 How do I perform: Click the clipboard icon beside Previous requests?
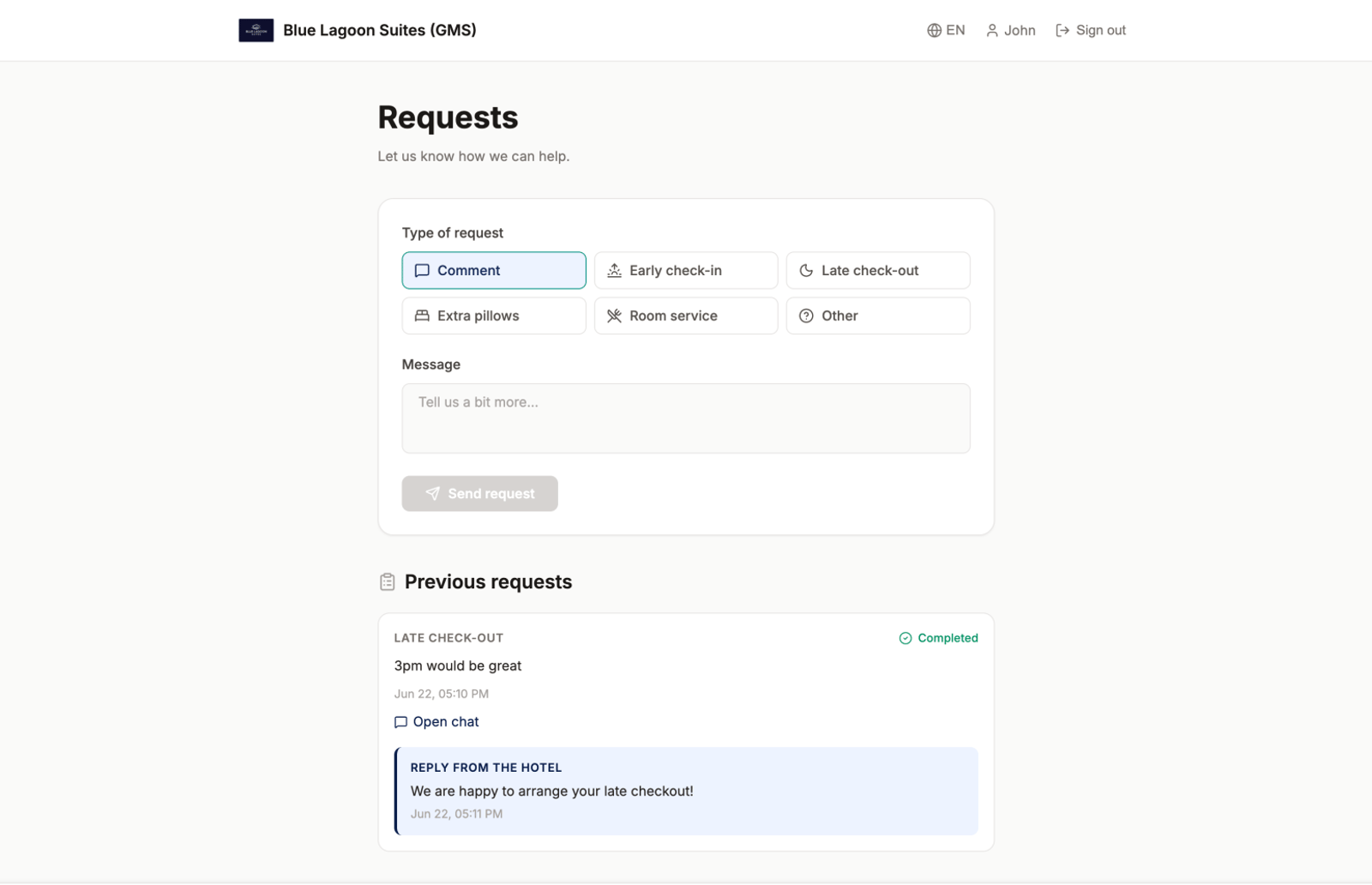[x=388, y=582]
